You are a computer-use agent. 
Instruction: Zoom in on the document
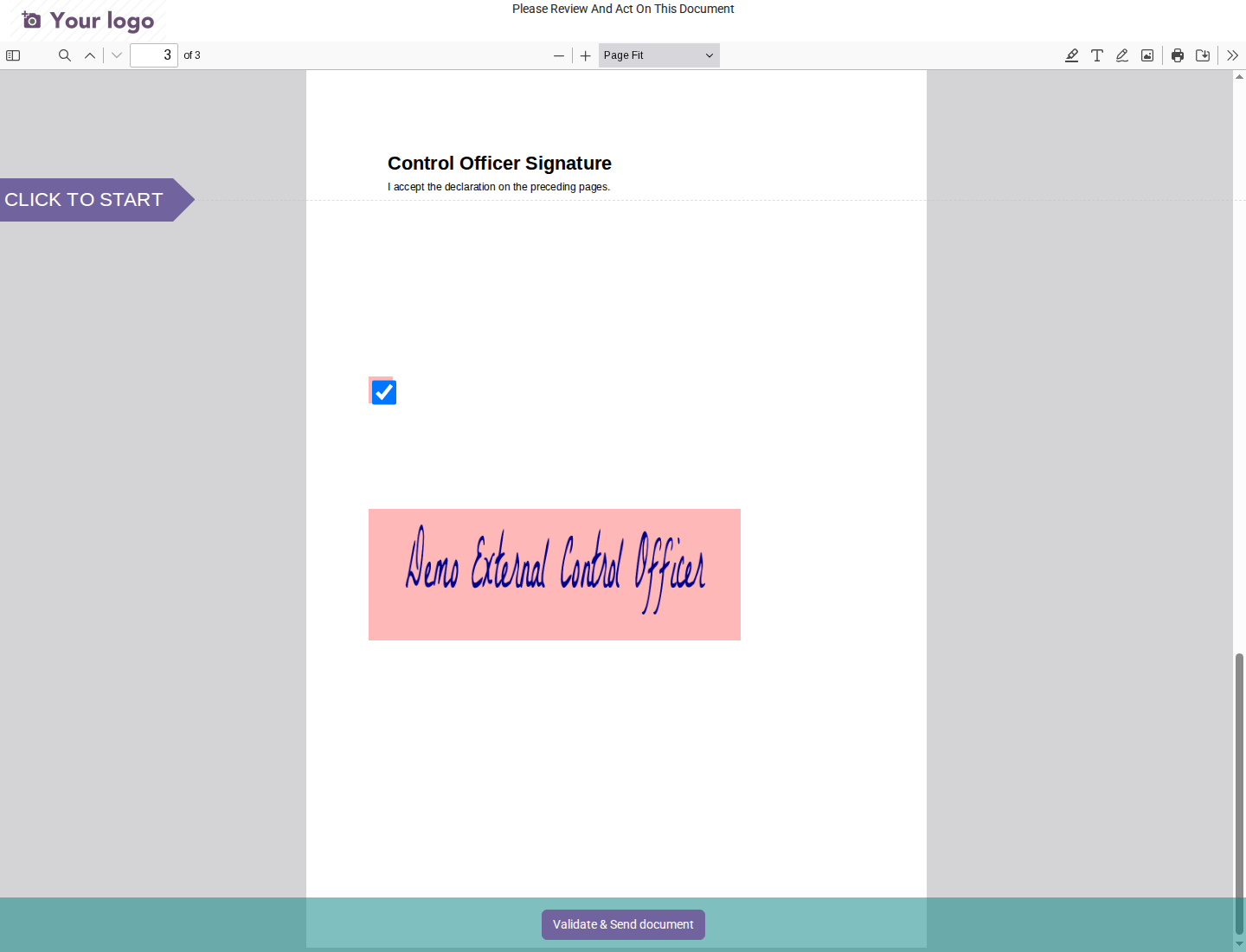tap(586, 55)
